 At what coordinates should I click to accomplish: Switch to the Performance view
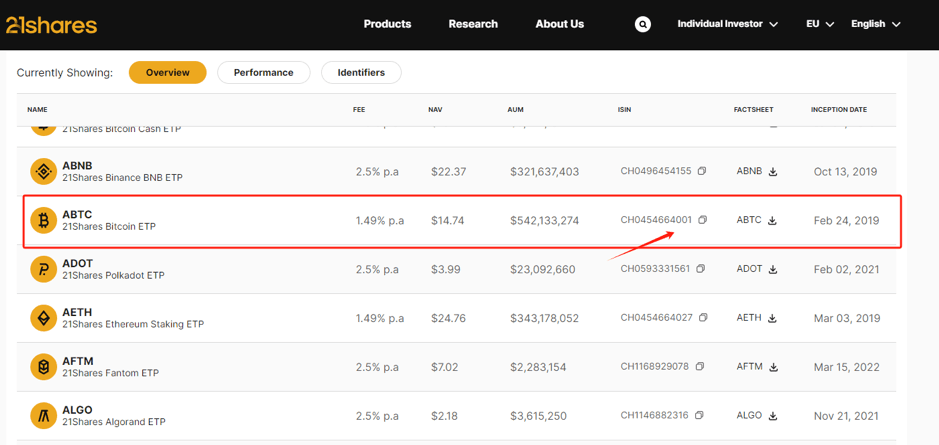[263, 72]
